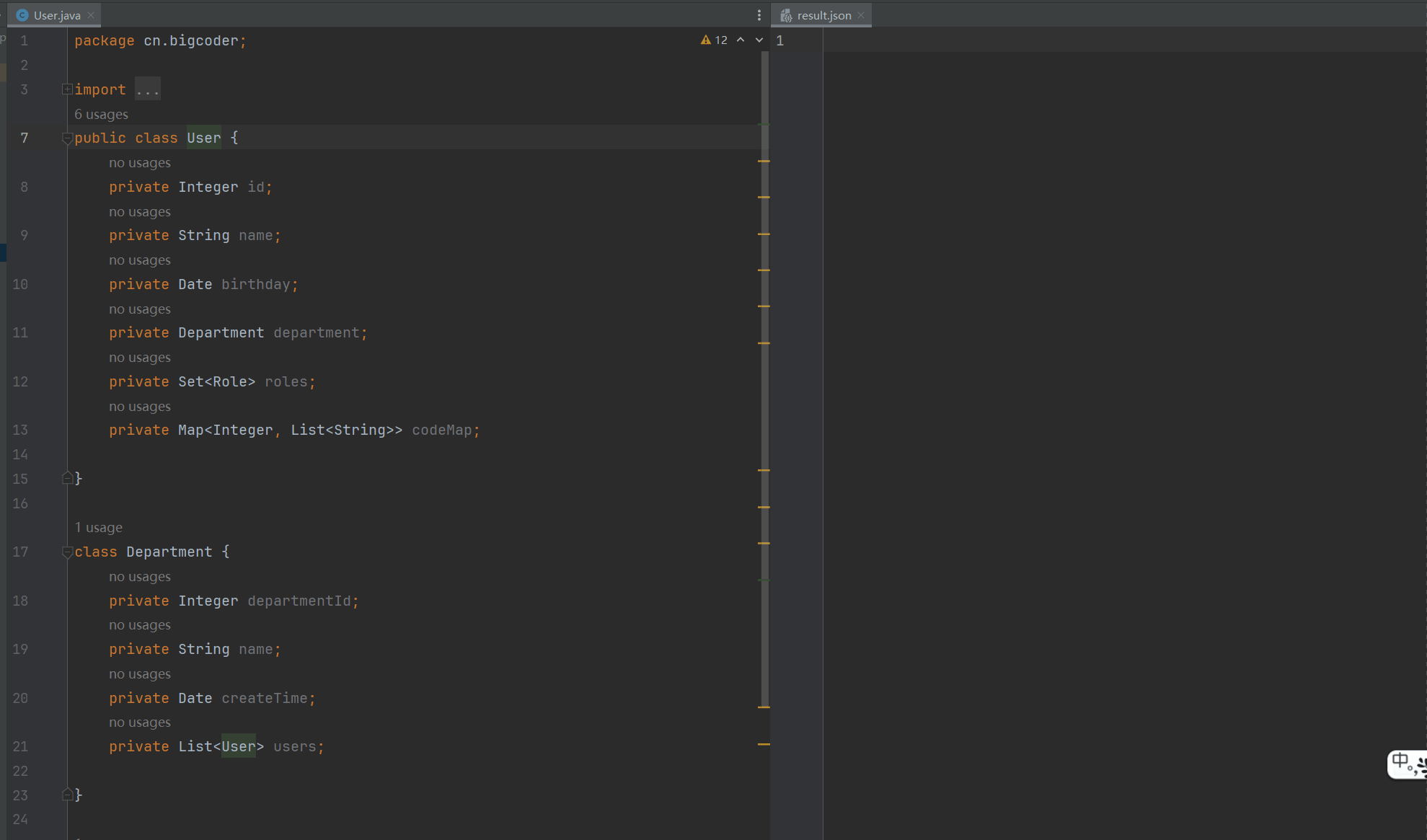Click fold marker at Department closing brace
1427x840 pixels.
pyautogui.click(x=67, y=795)
